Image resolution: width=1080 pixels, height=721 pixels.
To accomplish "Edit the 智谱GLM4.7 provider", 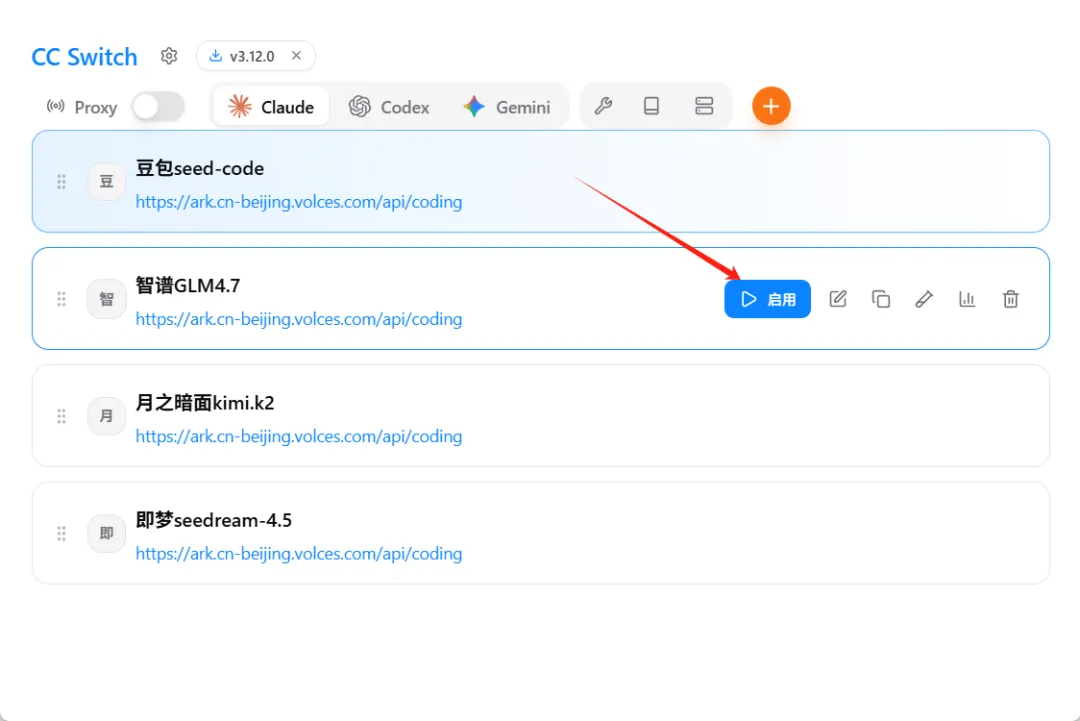I will 838,299.
